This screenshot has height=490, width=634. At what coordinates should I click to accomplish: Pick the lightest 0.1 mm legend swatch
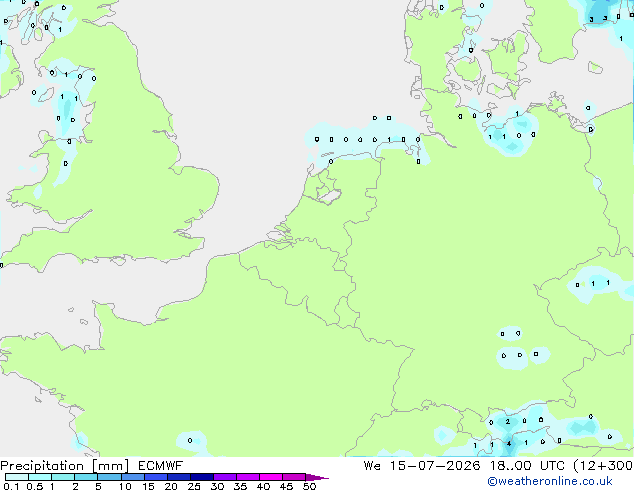[x=17, y=477]
